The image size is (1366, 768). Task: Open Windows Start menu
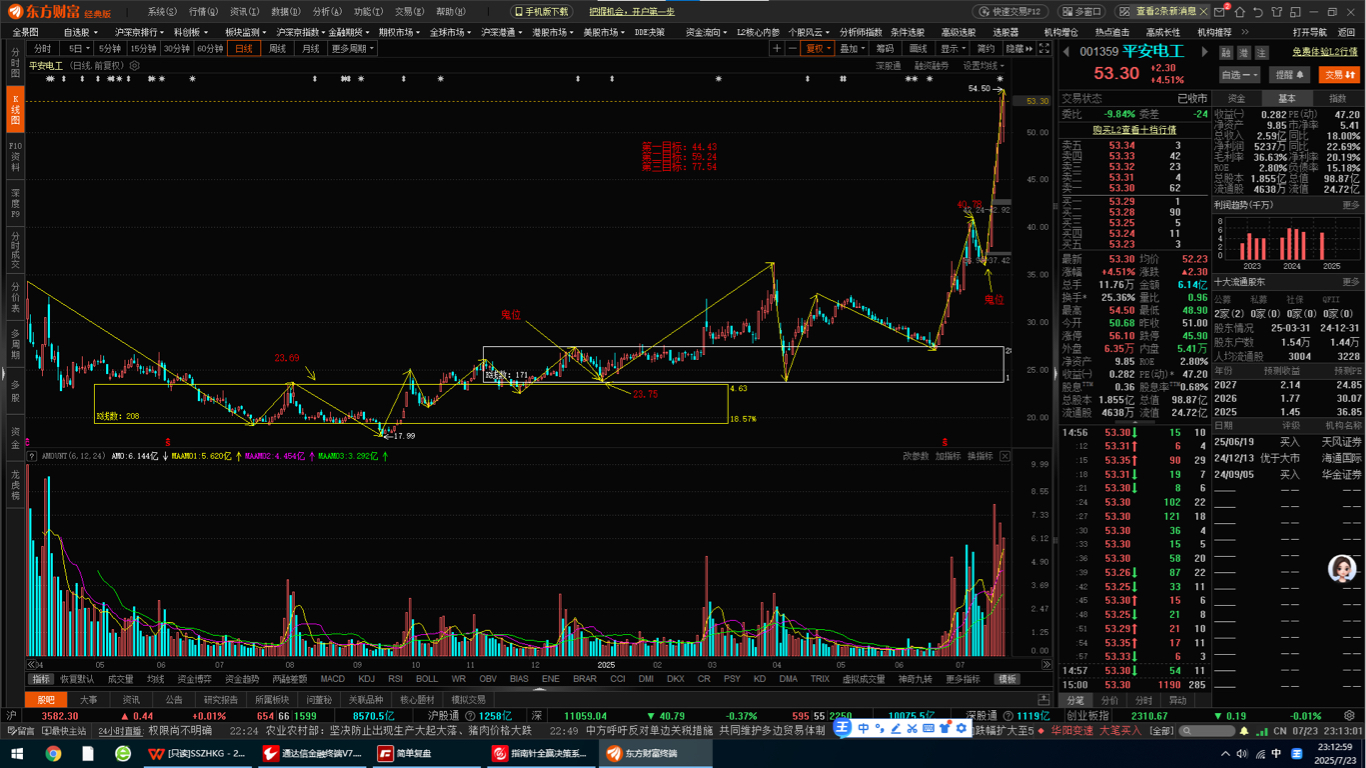click(x=17, y=754)
